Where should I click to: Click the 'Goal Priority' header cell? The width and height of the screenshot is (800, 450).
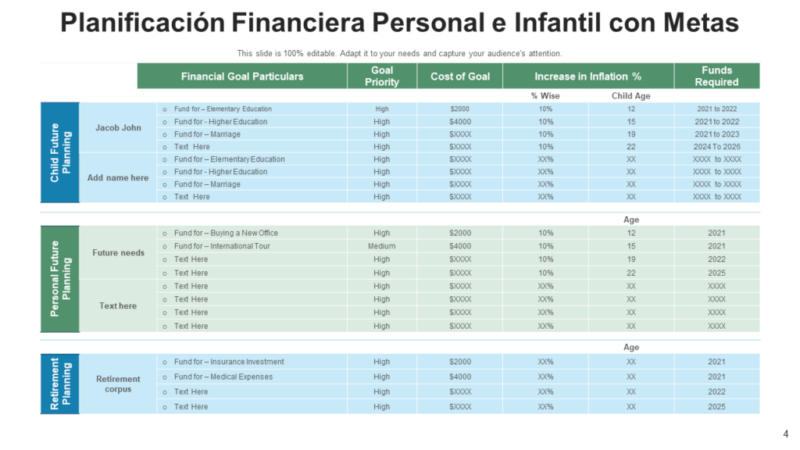pos(382,76)
